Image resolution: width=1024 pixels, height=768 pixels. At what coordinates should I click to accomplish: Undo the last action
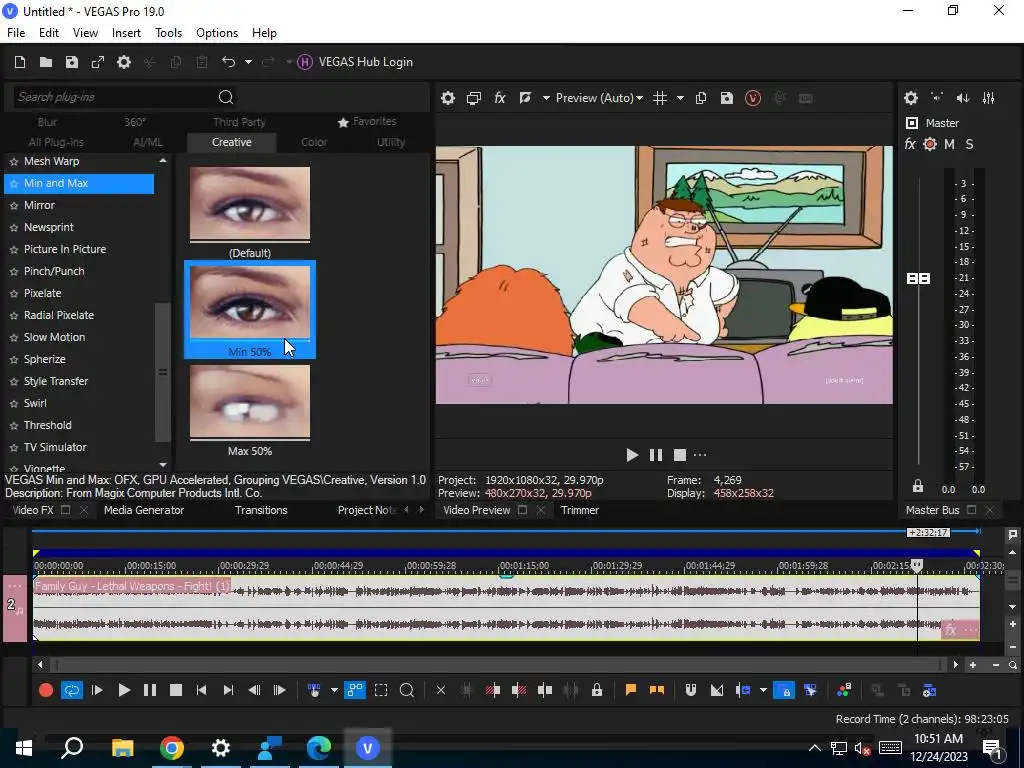click(x=228, y=62)
